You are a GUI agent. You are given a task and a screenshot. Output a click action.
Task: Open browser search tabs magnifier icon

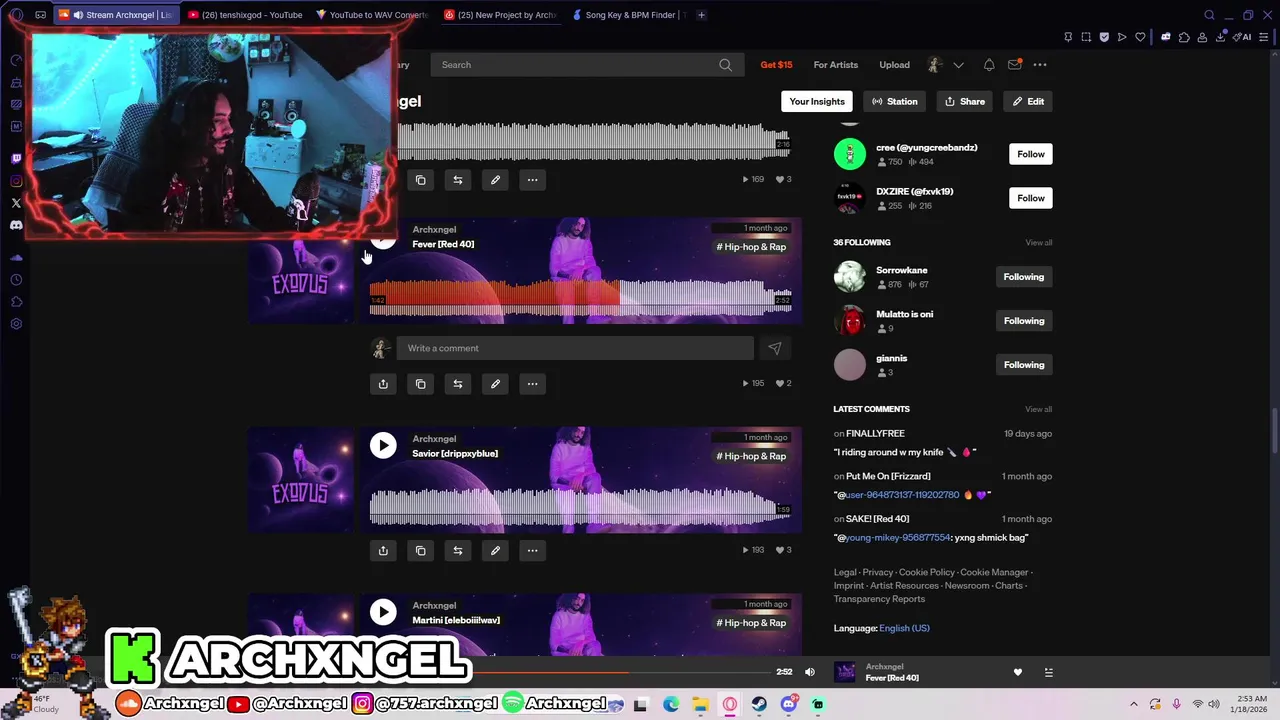point(1209,15)
